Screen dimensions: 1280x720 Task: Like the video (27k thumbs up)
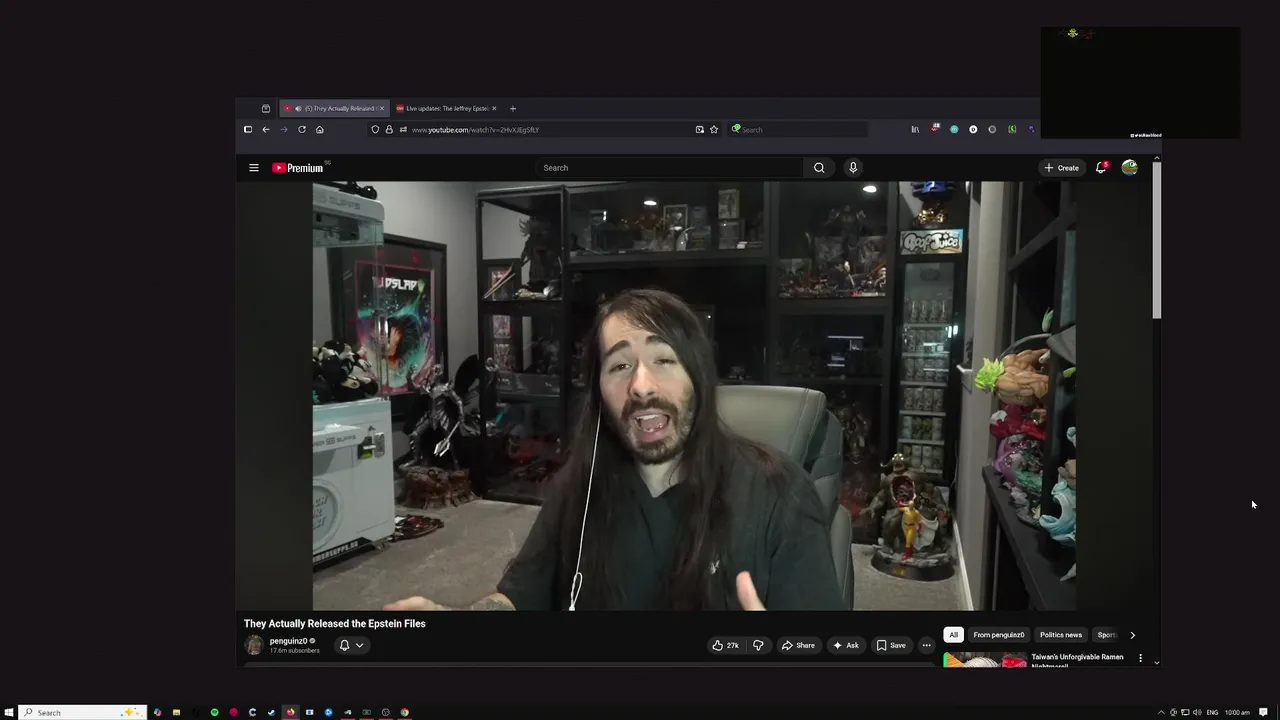coord(726,645)
